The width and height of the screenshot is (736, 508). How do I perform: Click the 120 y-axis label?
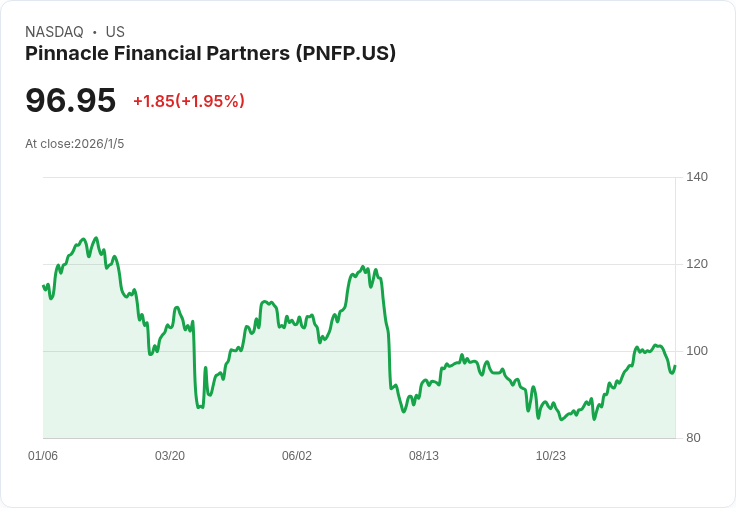click(x=696, y=264)
